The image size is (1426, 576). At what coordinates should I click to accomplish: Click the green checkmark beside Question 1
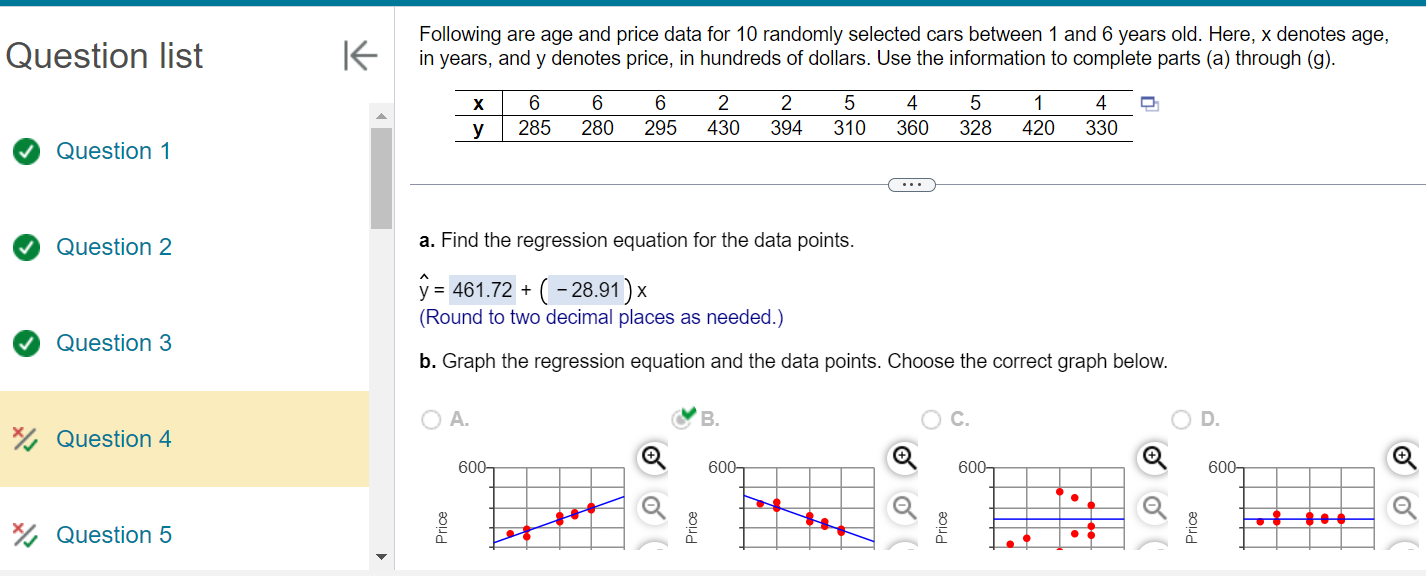pyautogui.click(x=26, y=150)
